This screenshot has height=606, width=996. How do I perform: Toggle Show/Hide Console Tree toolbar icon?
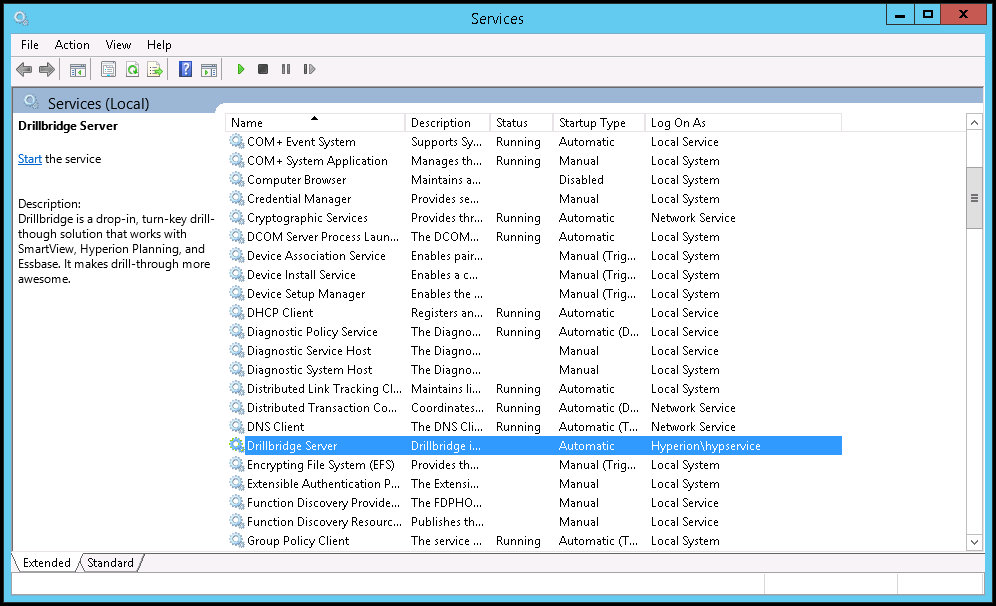pos(77,70)
